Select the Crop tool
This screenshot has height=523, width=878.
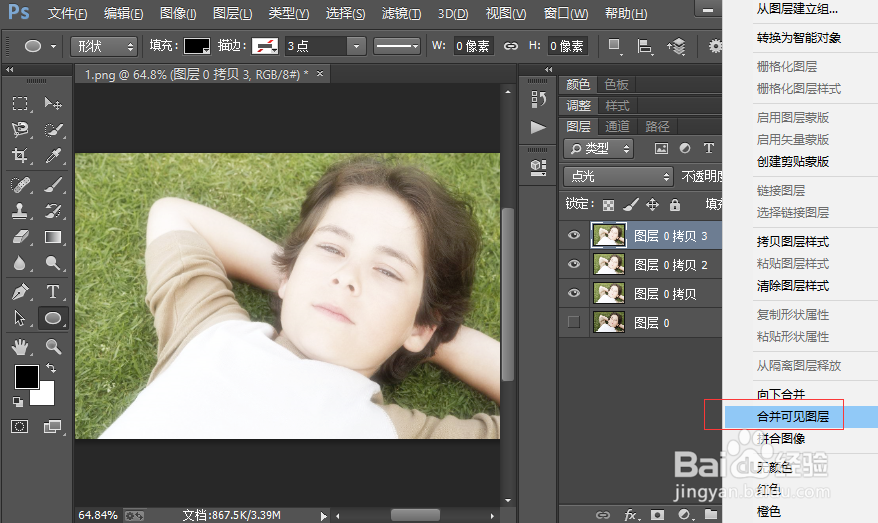(20, 156)
